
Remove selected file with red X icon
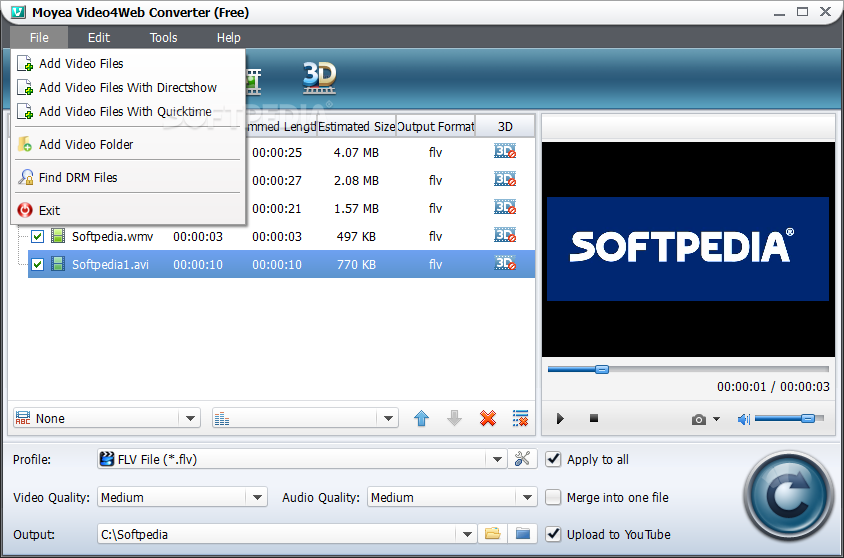[x=488, y=418]
